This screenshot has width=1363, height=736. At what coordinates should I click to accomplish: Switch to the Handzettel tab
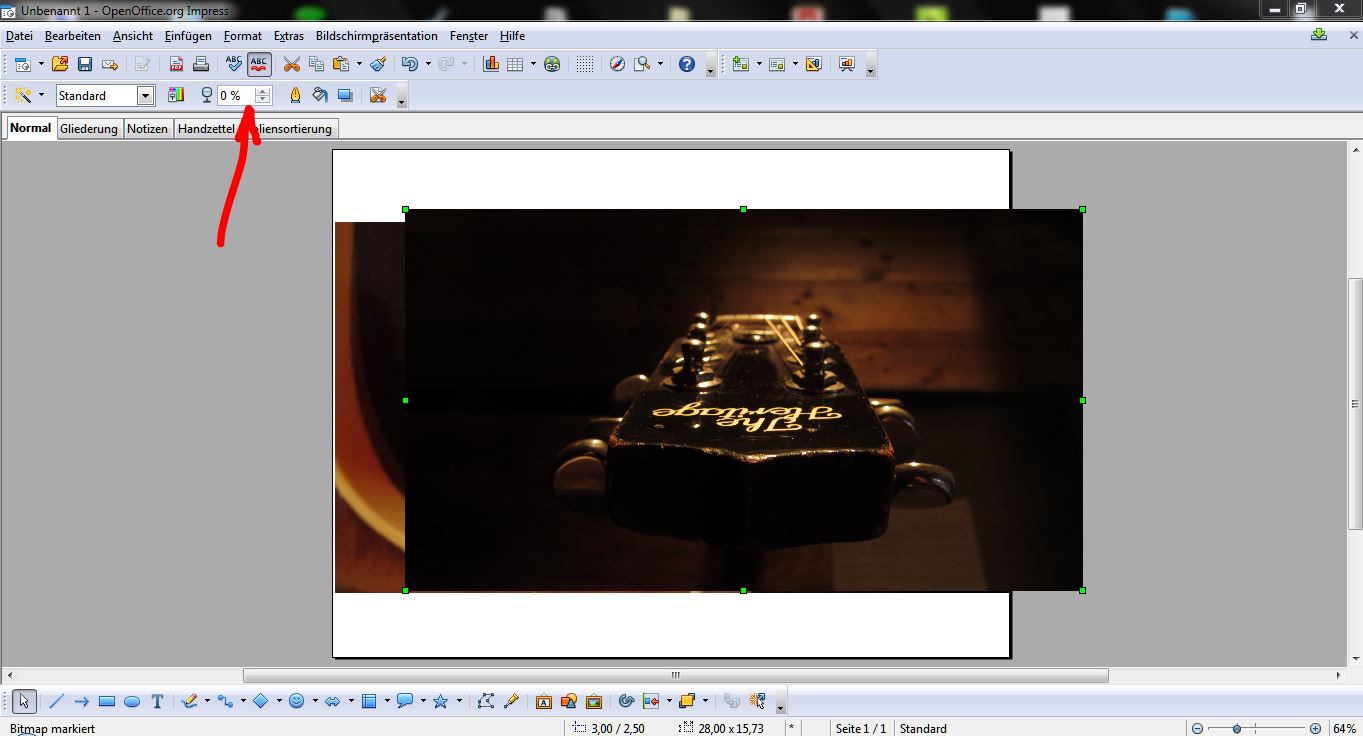tap(206, 129)
